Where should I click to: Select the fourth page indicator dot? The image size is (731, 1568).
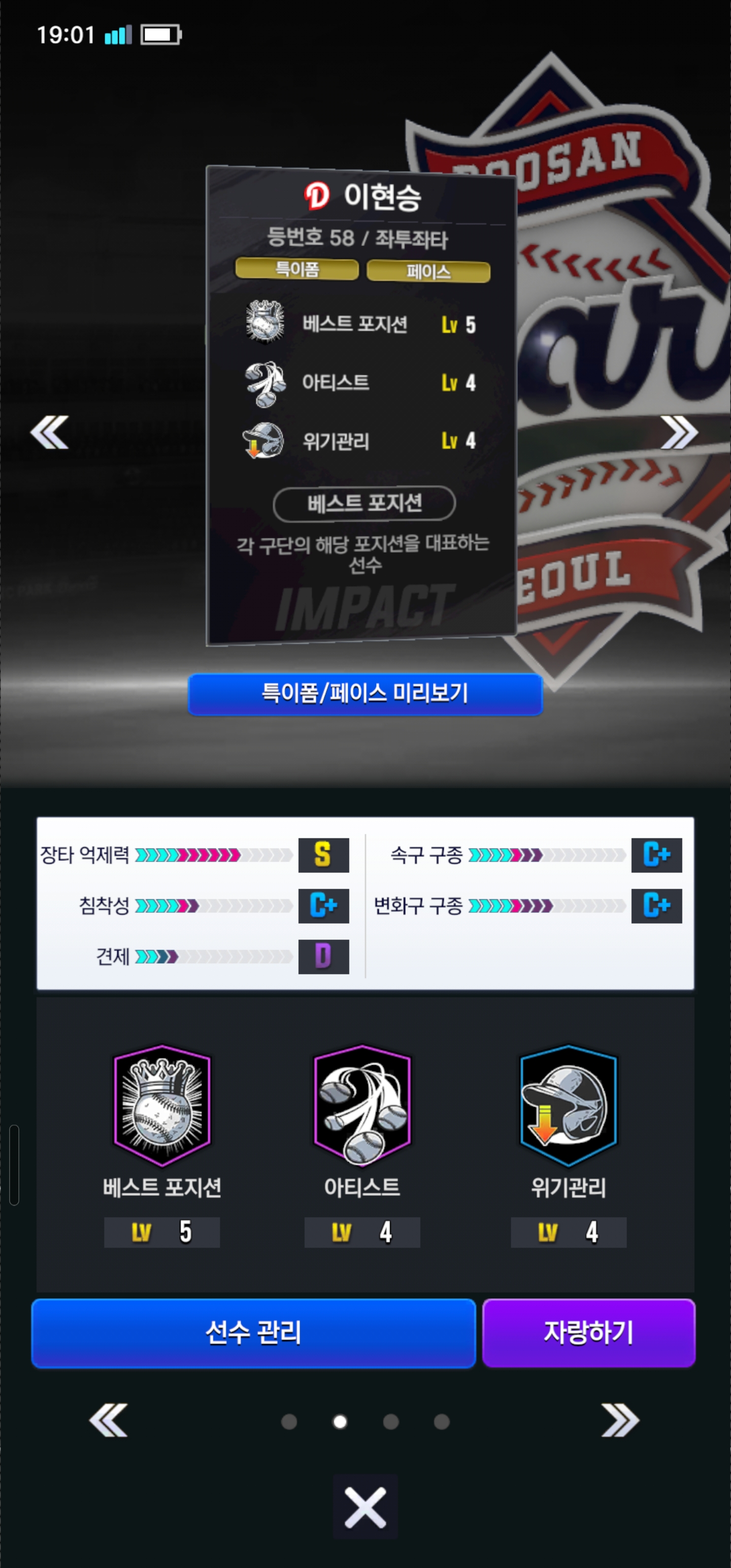(442, 1422)
